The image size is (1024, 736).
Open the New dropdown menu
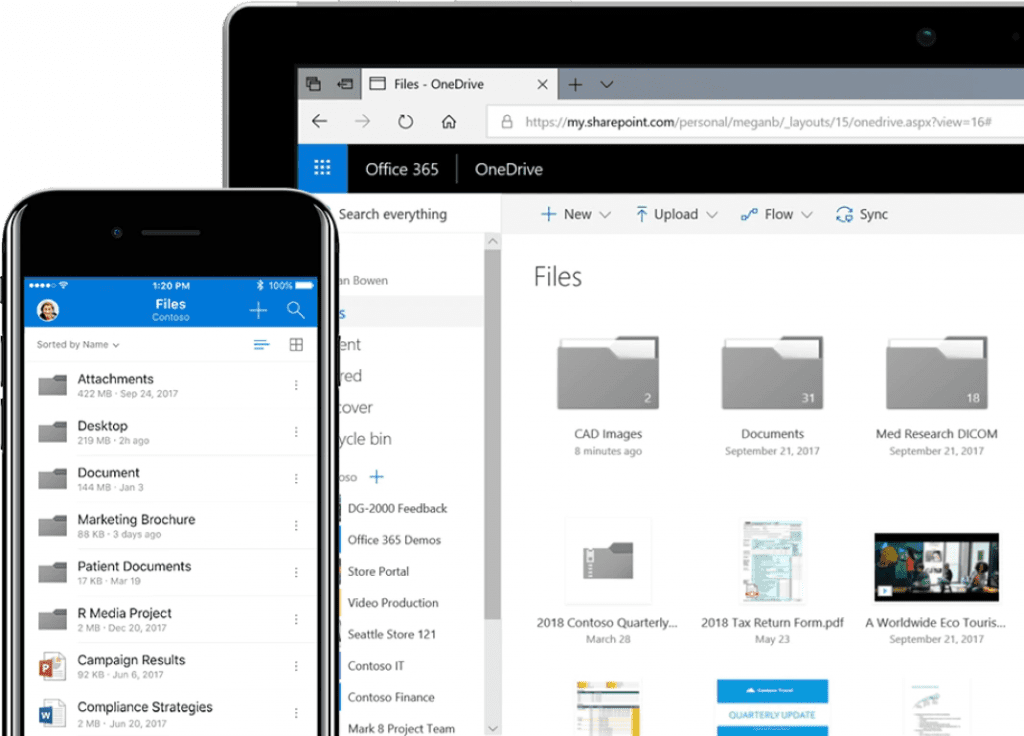(x=576, y=214)
